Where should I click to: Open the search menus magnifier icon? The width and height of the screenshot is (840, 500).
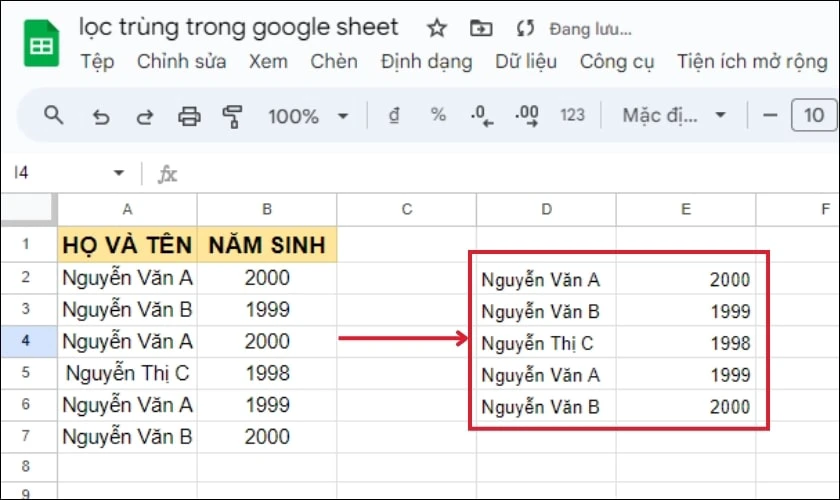click(54, 115)
